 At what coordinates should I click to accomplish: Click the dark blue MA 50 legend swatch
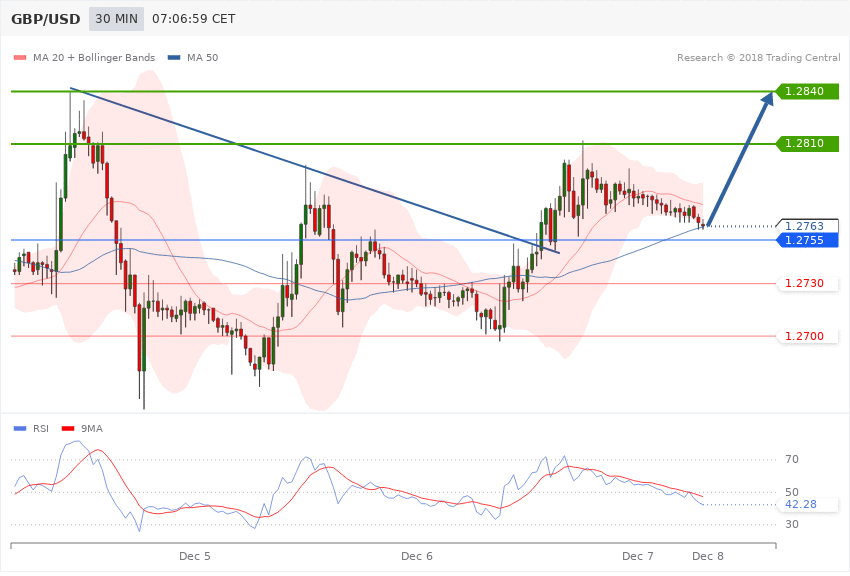[174, 58]
